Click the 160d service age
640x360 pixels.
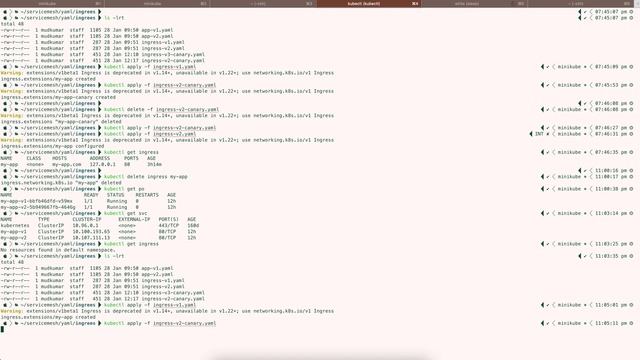[x=193, y=225]
